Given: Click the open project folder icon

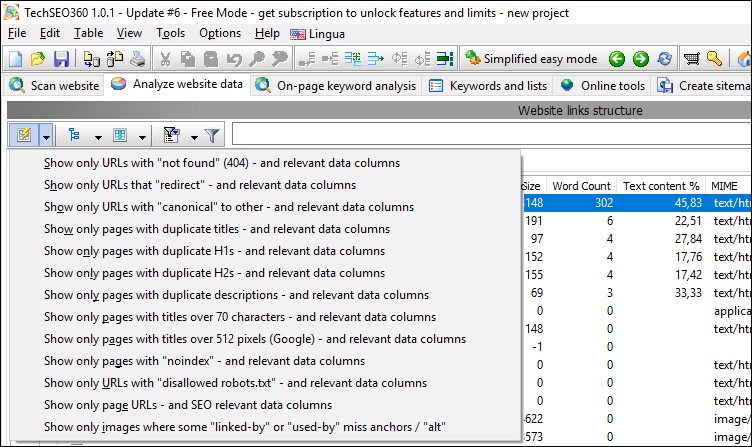Looking at the screenshot, I should coord(38,59).
